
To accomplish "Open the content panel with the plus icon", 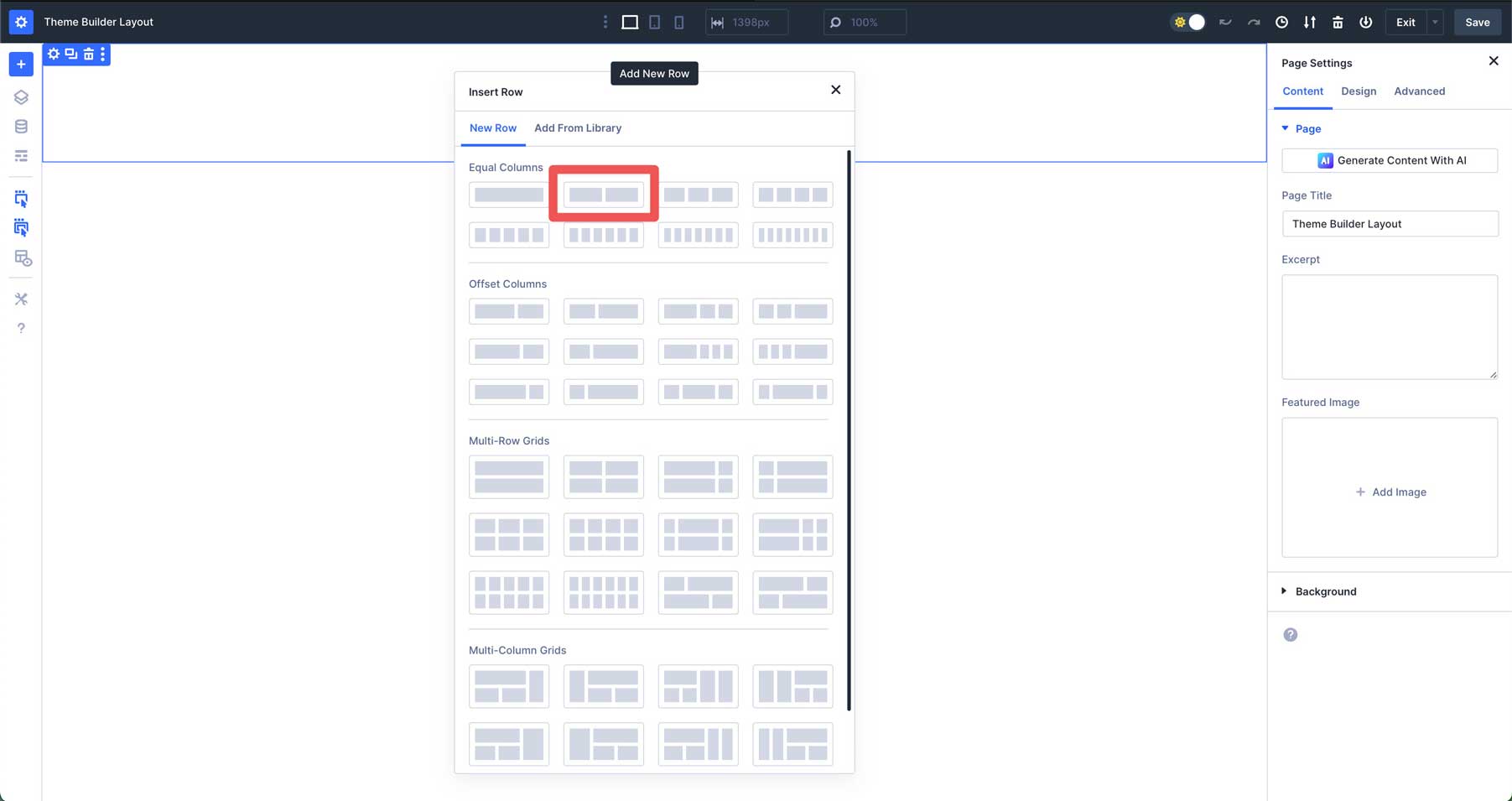I will (x=20, y=64).
